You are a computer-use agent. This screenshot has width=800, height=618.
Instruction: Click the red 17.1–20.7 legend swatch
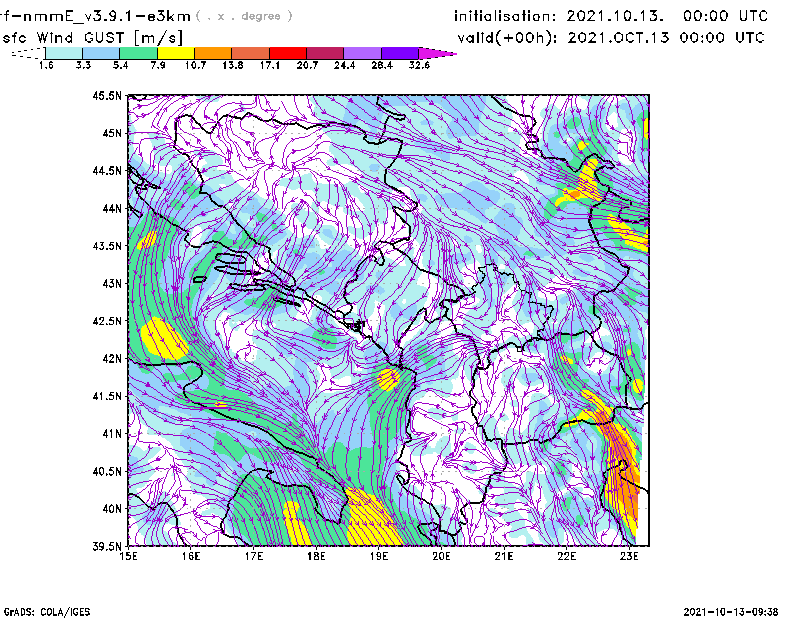tap(288, 53)
